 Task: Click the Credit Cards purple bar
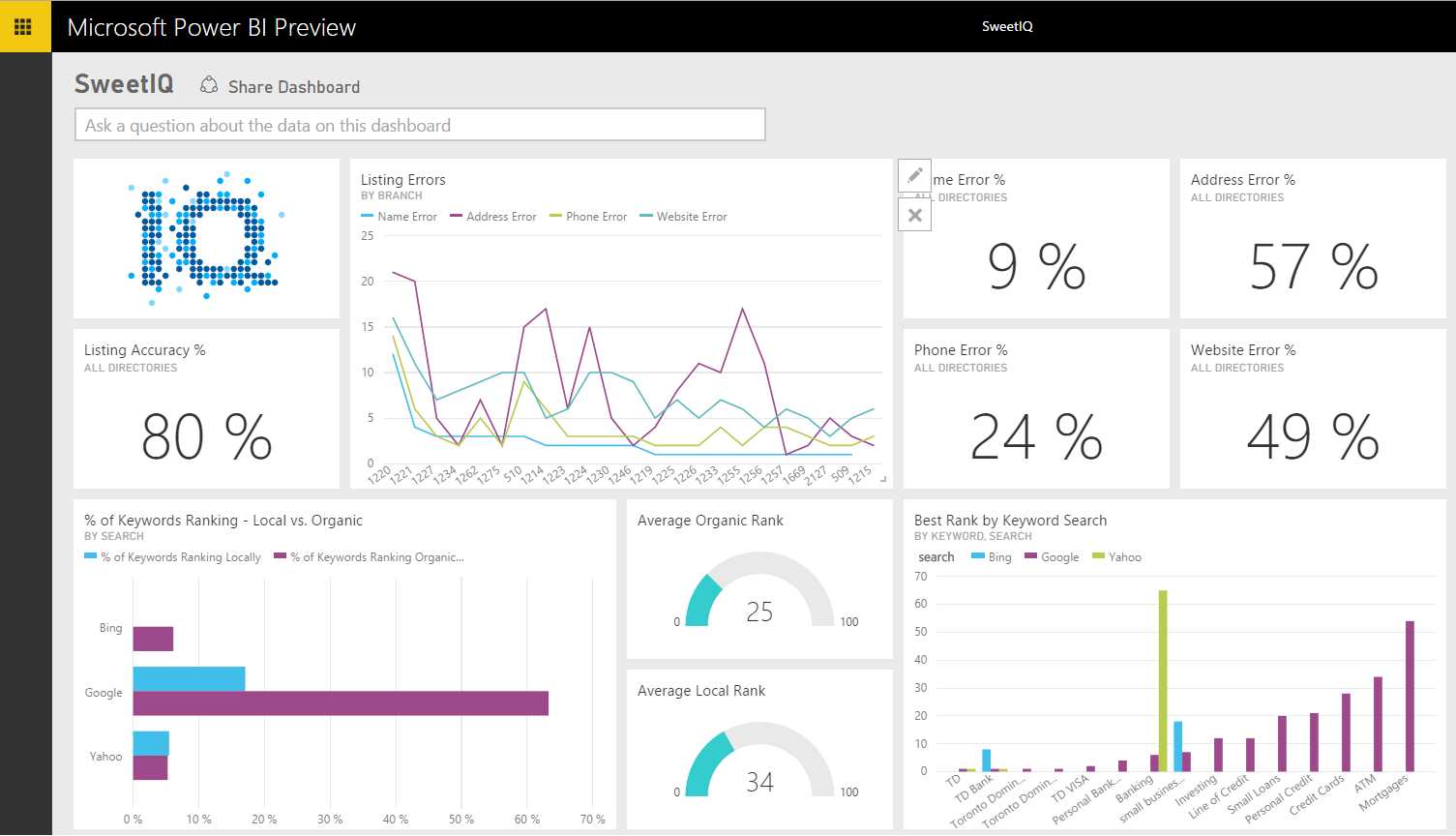tap(1346, 732)
